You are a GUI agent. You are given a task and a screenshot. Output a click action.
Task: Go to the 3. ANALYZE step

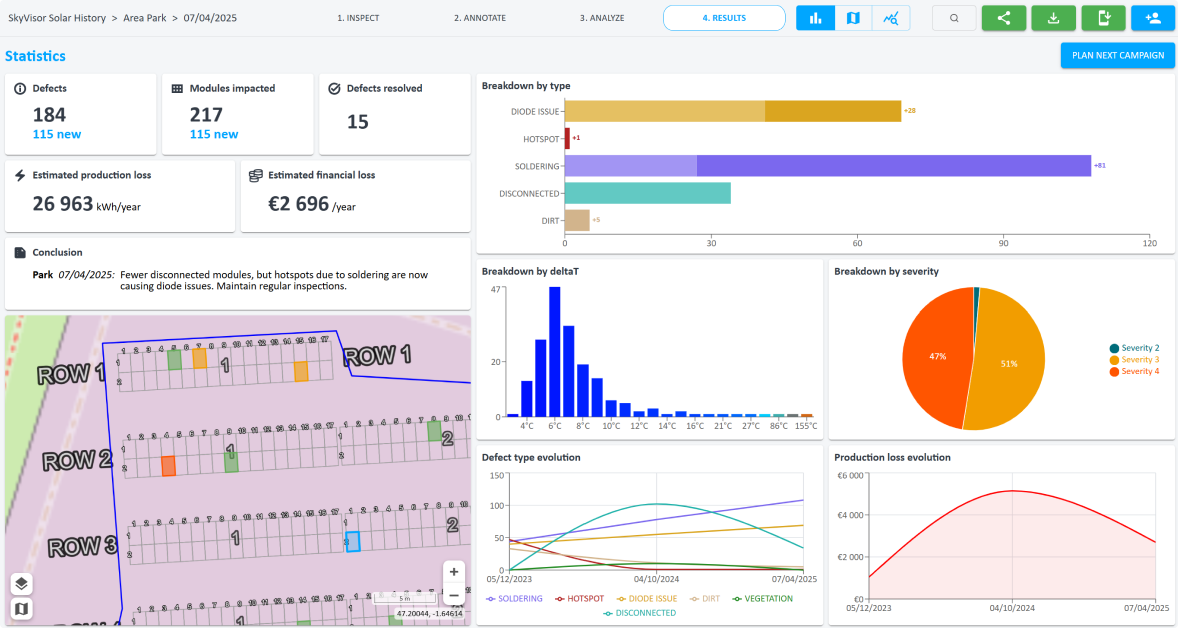602,18
